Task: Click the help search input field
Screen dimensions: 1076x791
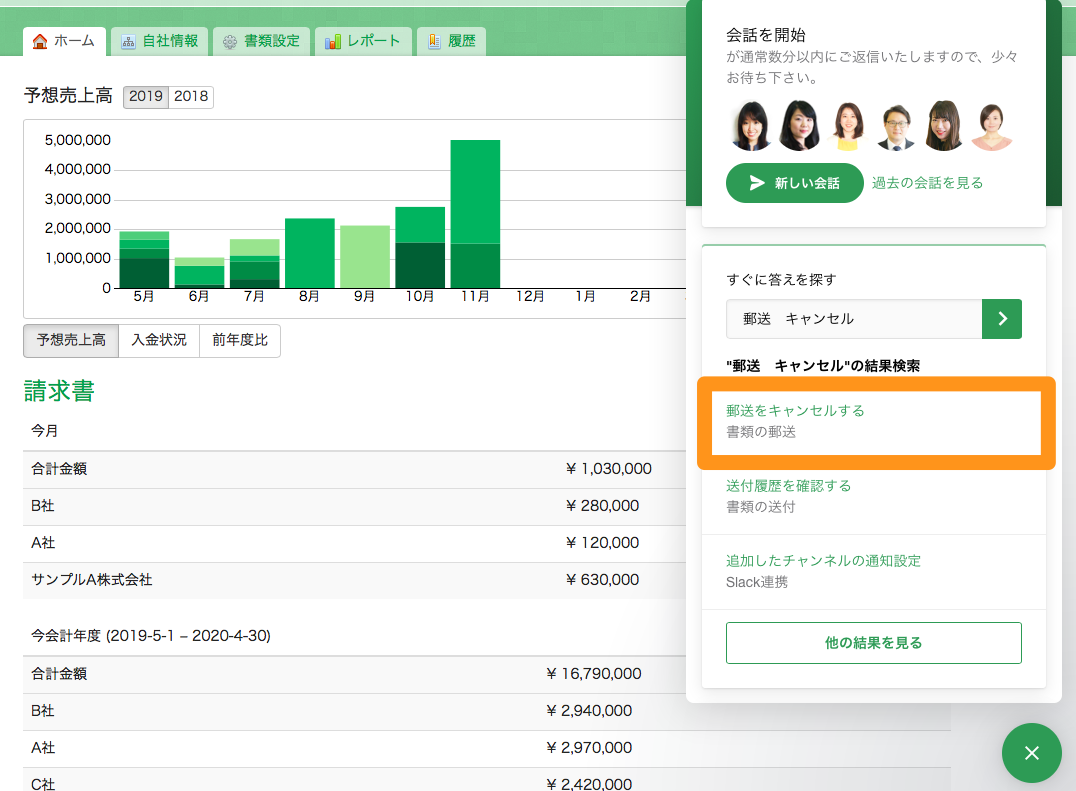Action: pyautogui.click(x=853, y=319)
